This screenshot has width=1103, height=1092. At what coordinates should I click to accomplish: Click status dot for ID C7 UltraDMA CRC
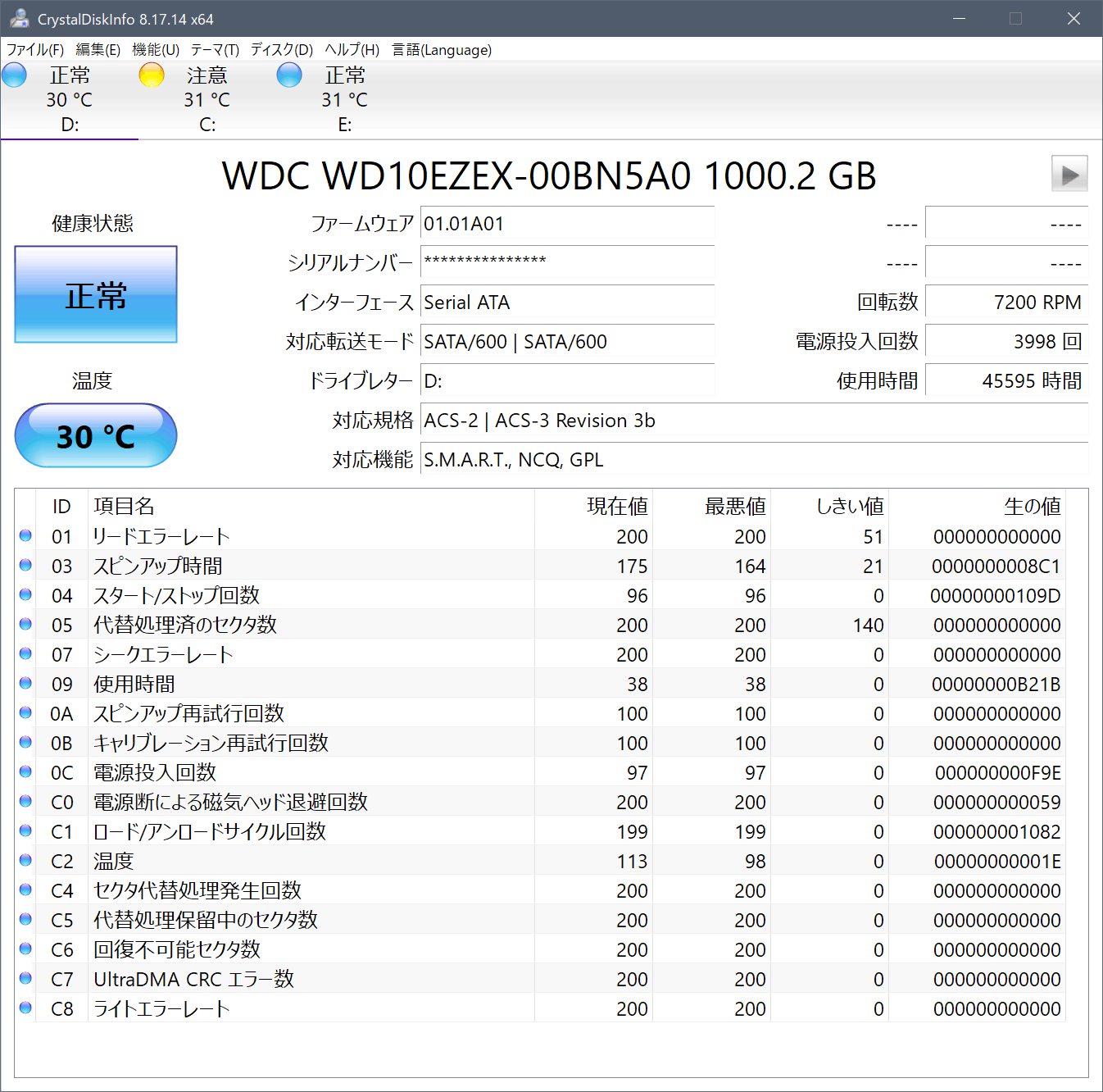(25, 978)
